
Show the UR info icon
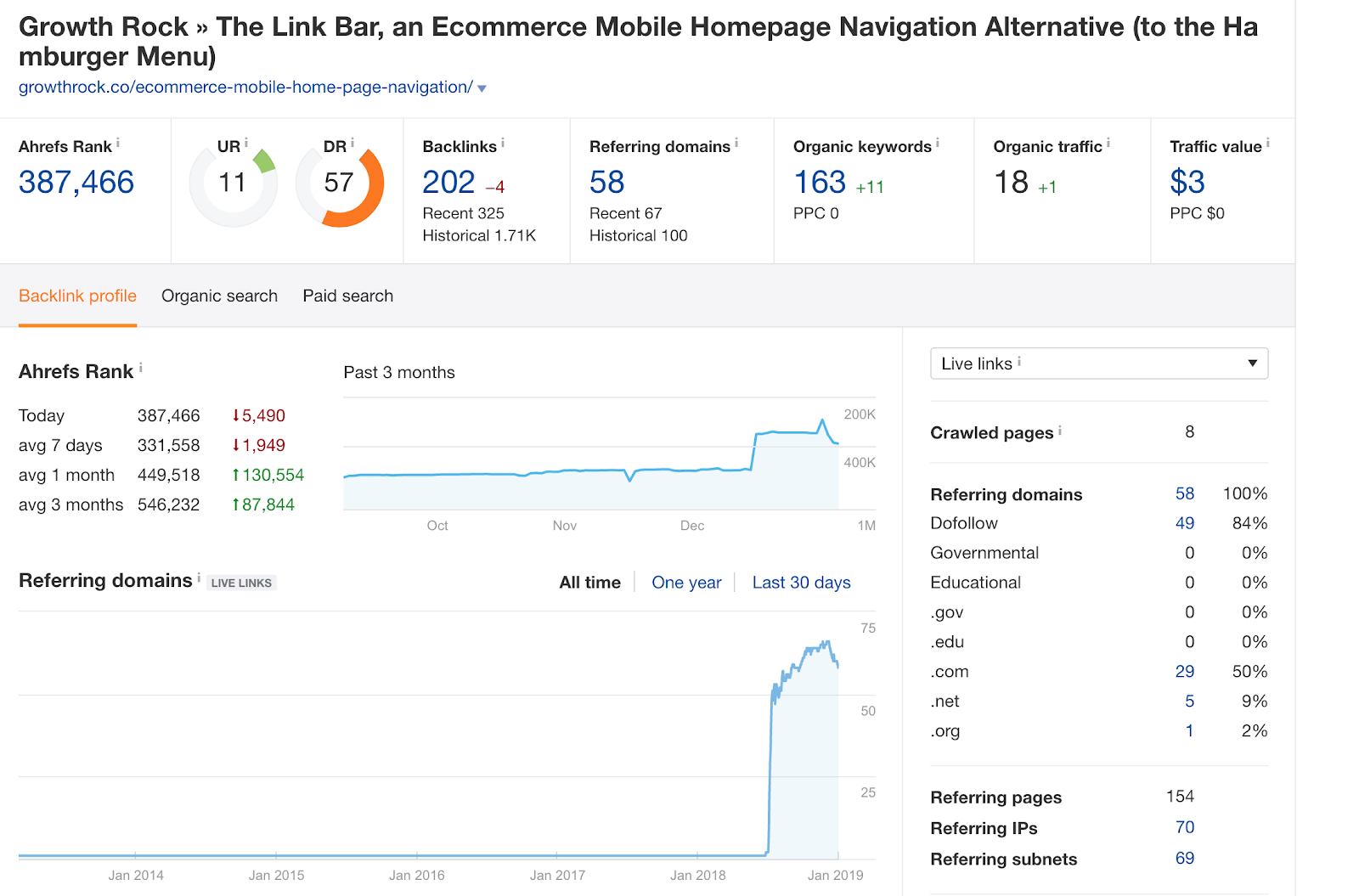point(246,143)
